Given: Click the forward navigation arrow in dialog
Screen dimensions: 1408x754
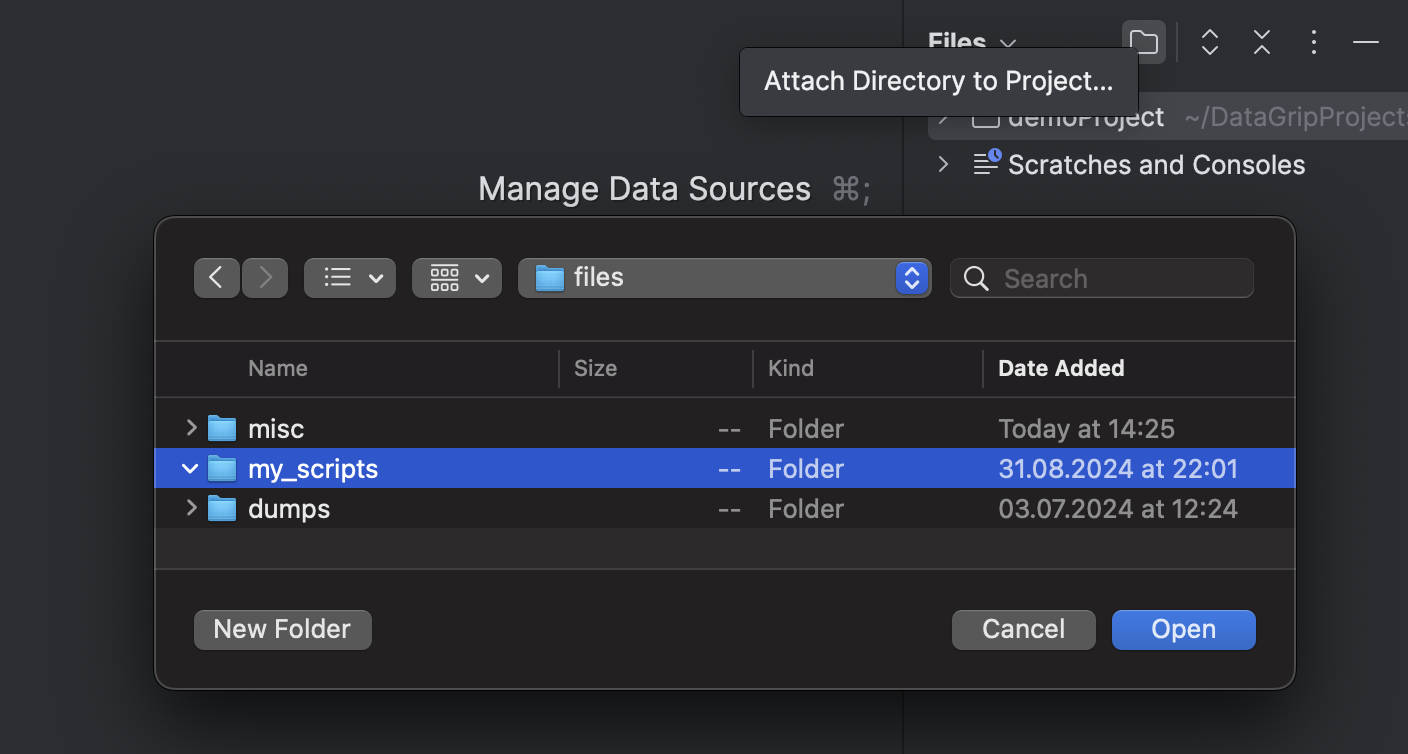Looking at the screenshot, I should click(x=264, y=277).
